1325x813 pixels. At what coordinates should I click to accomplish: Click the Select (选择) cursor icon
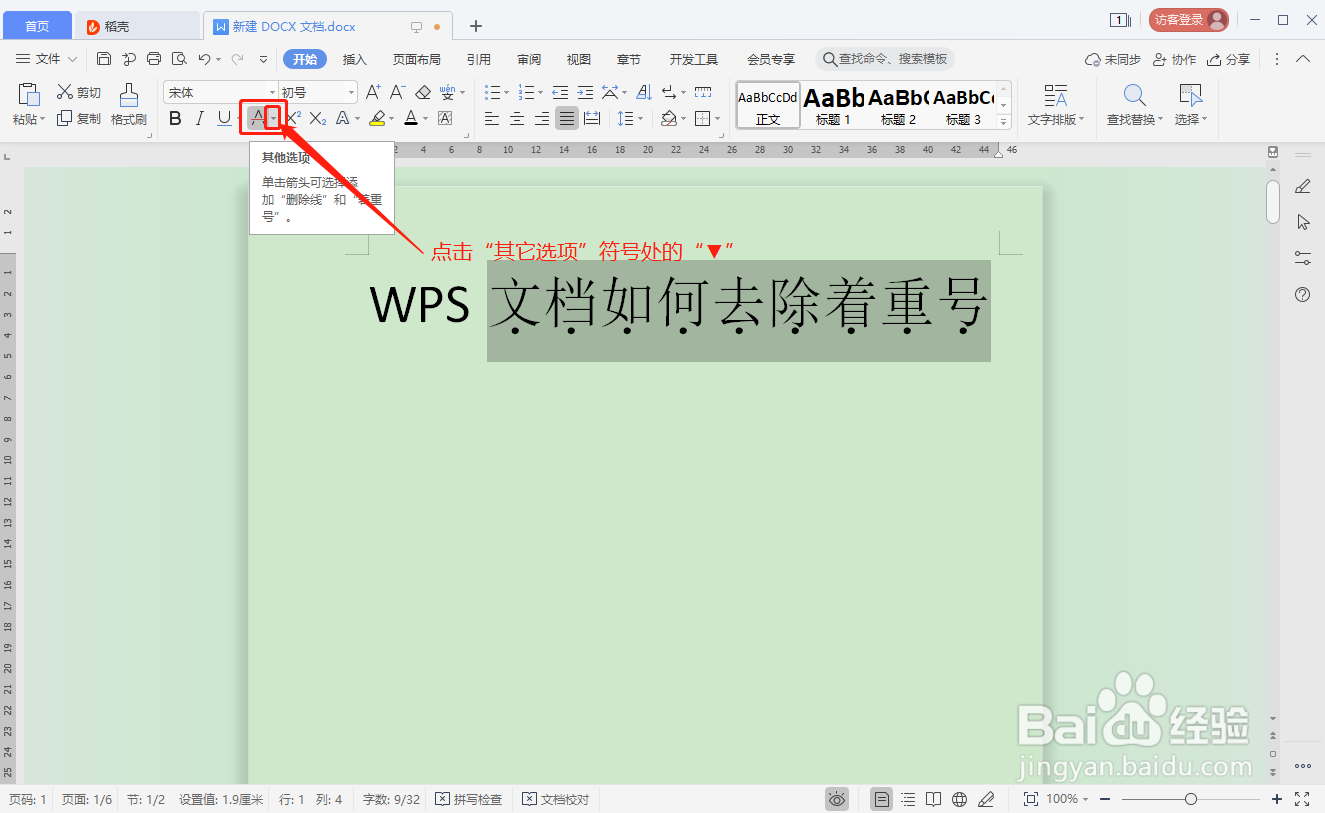pyautogui.click(x=1190, y=95)
